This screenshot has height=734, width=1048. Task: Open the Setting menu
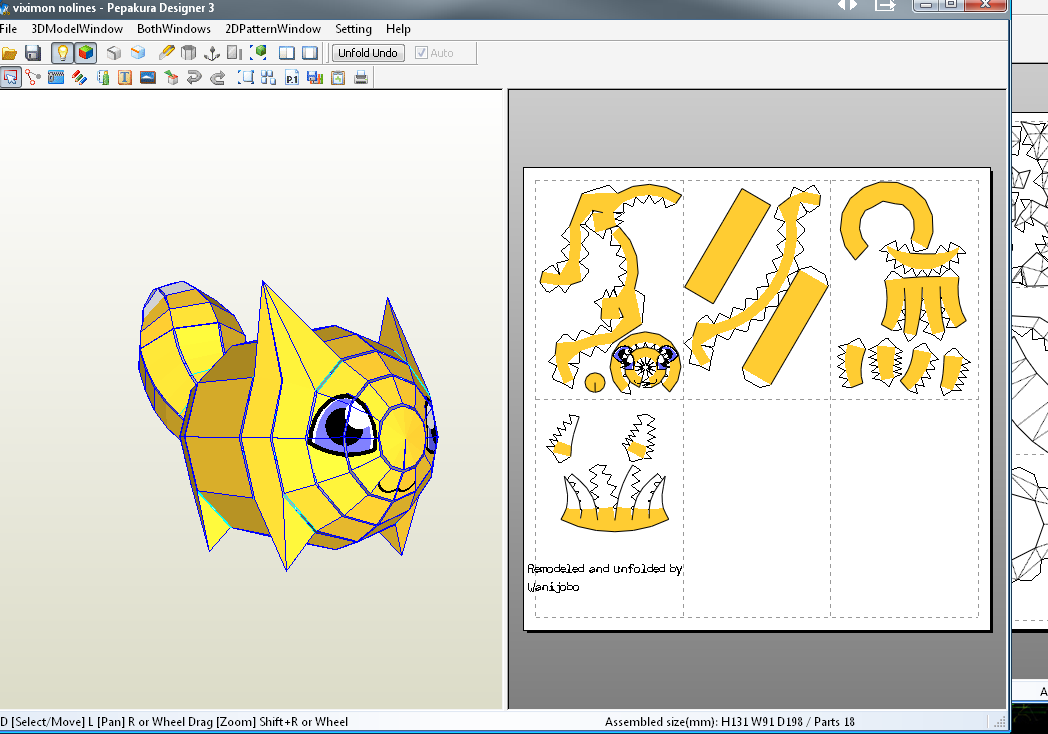point(354,29)
